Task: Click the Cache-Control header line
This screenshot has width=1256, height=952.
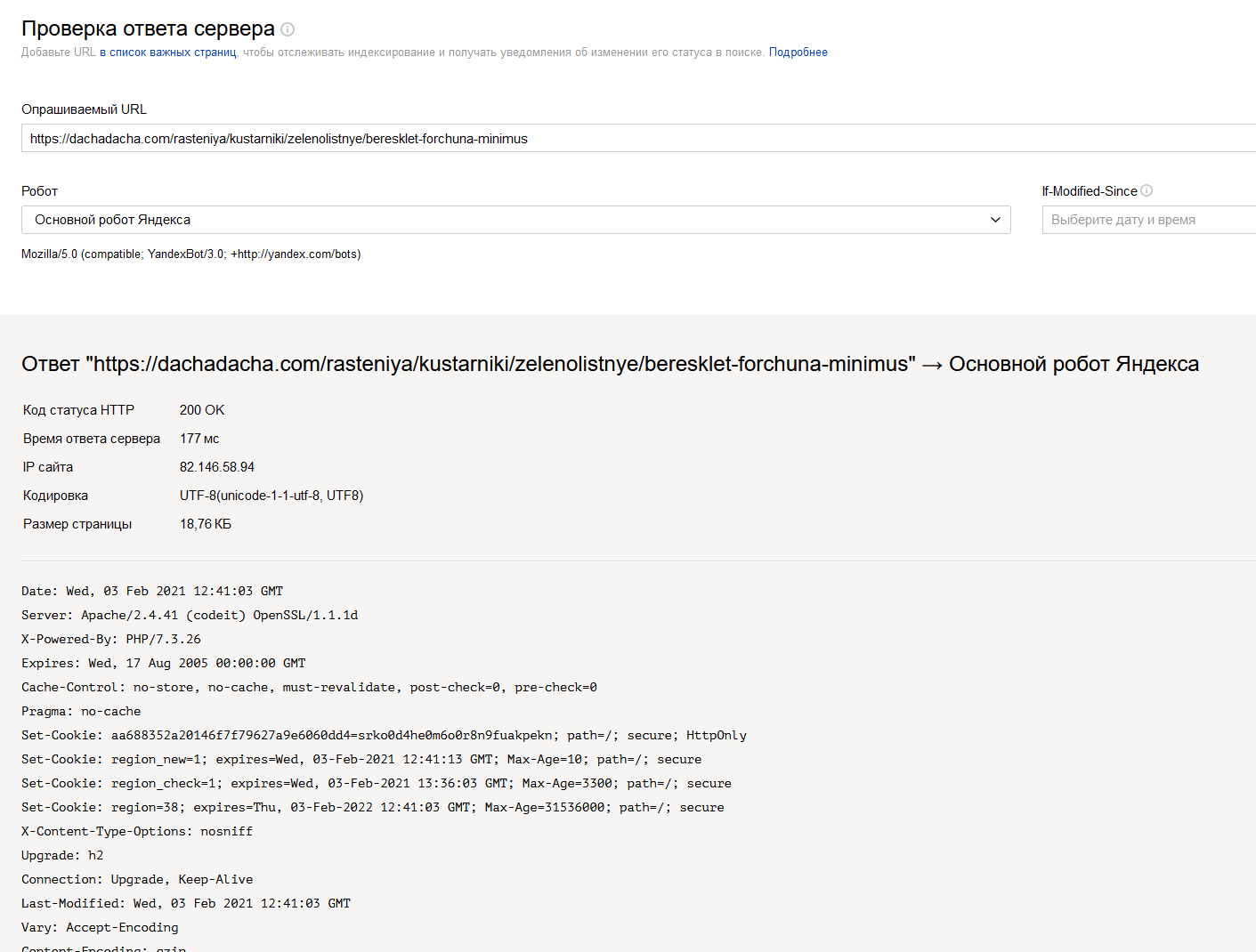Action: tap(309, 688)
